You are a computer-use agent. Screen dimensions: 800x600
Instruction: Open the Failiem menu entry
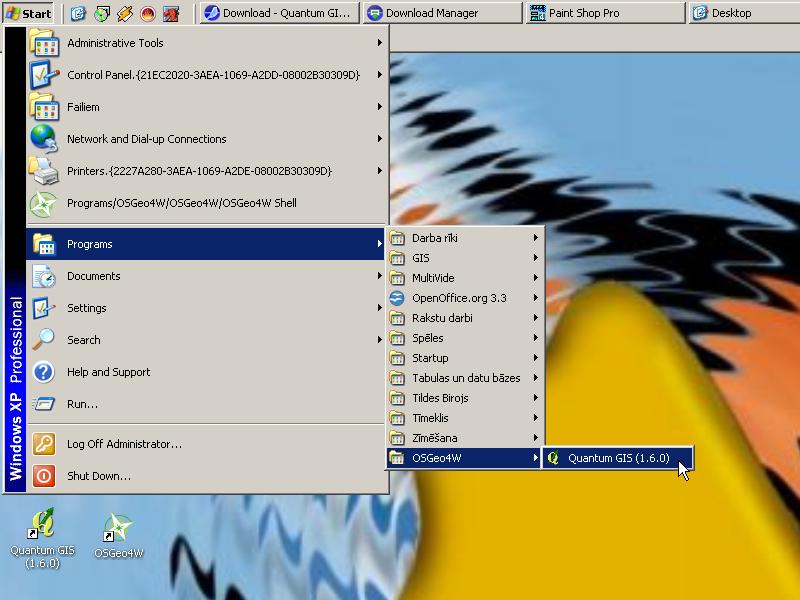[x=206, y=107]
